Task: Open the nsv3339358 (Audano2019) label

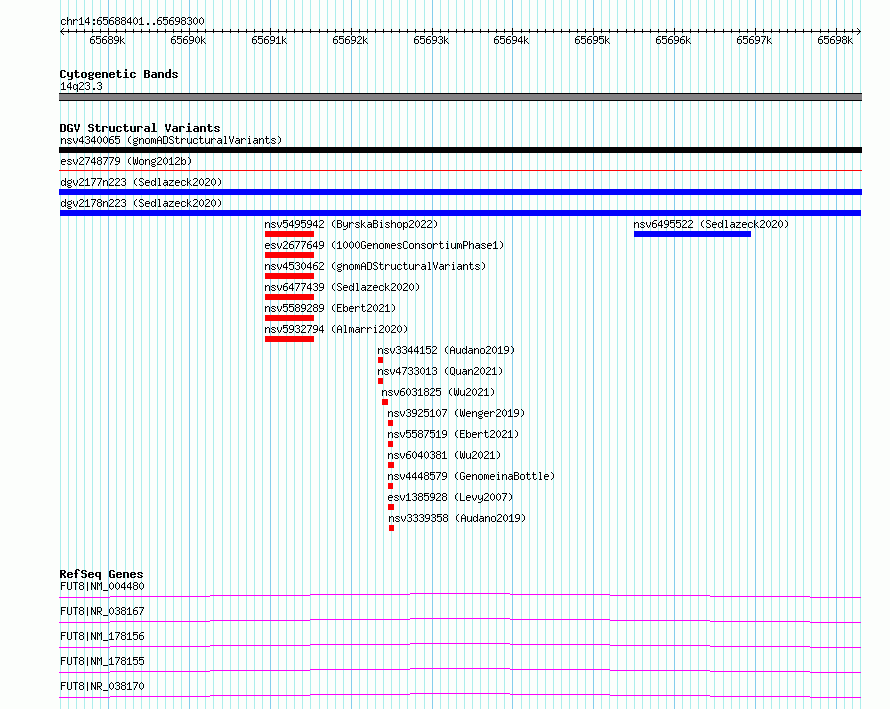Action: tap(457, 518)
